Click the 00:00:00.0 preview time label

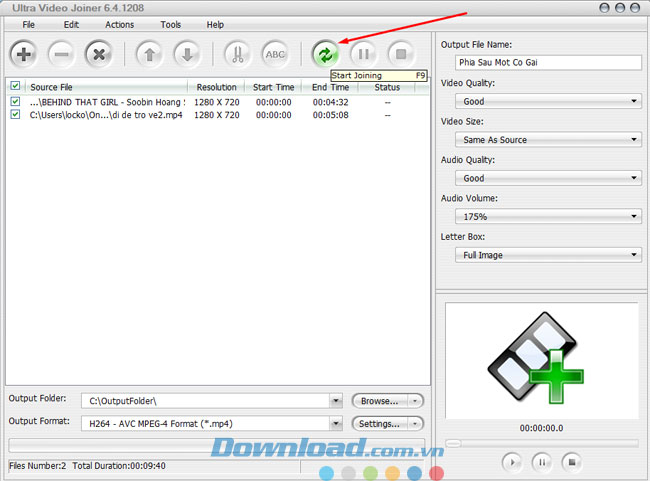[x=541, y=428]
